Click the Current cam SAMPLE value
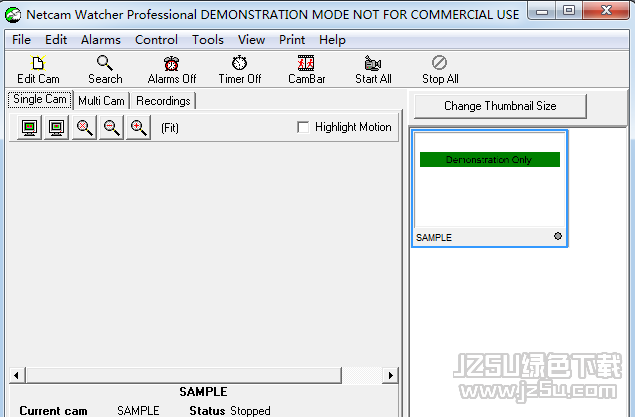Viewport: 635px width, 417px height. (x=138, y=411)
